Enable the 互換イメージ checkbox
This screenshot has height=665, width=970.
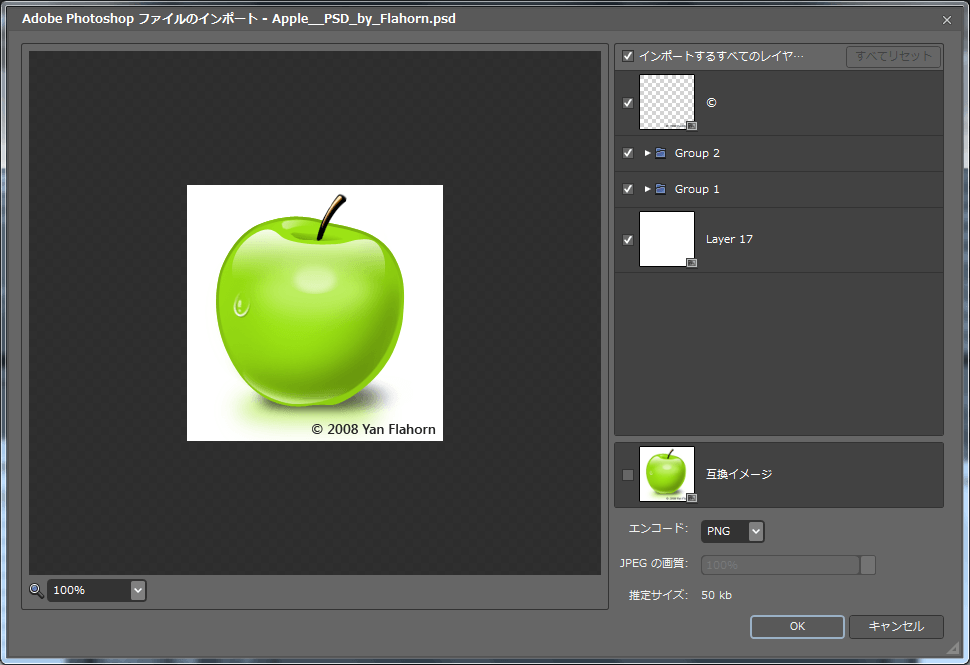[x=628, y=474]
